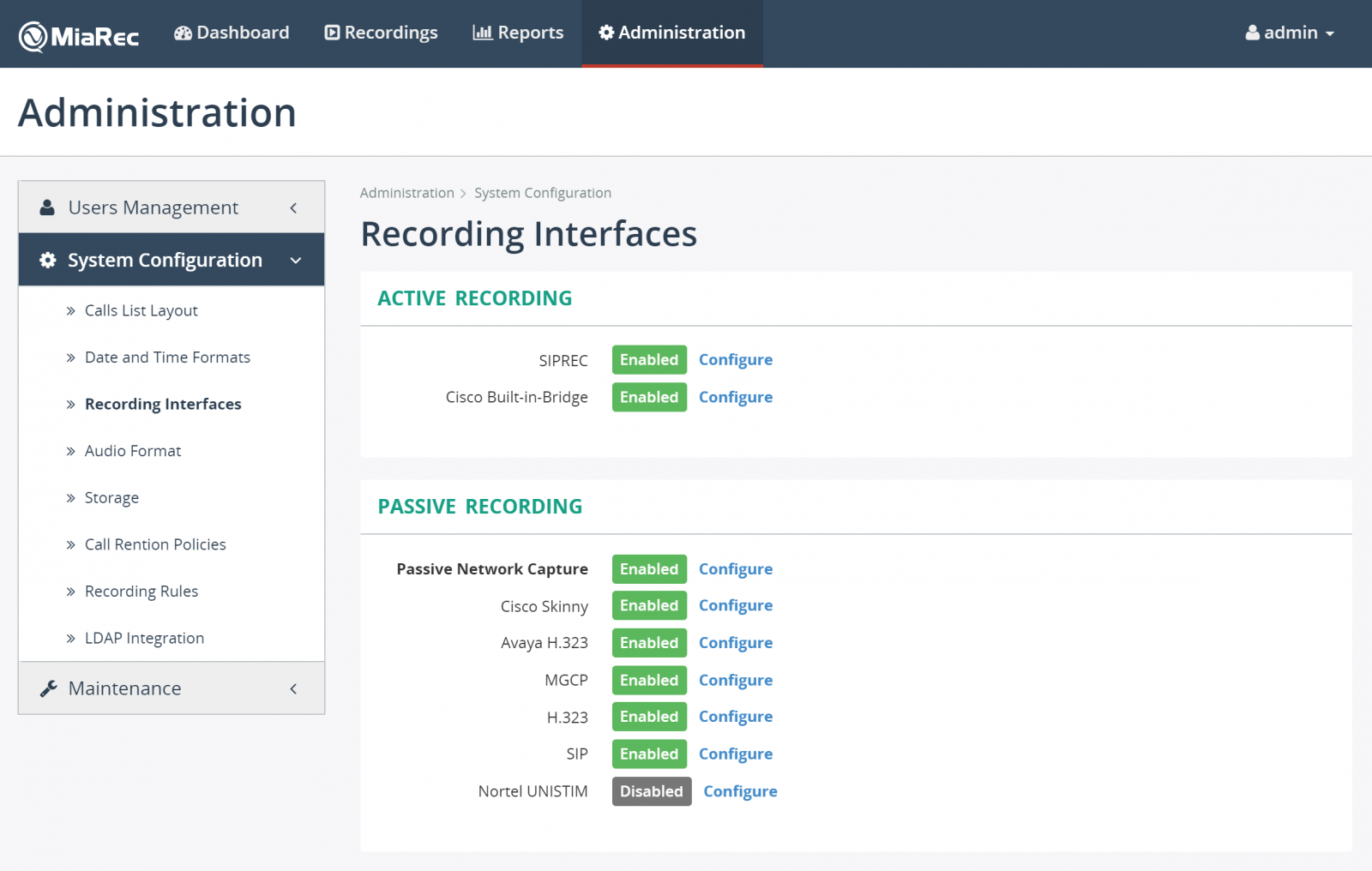Toggle the SIPREC Enabled badge

point(649,360)
